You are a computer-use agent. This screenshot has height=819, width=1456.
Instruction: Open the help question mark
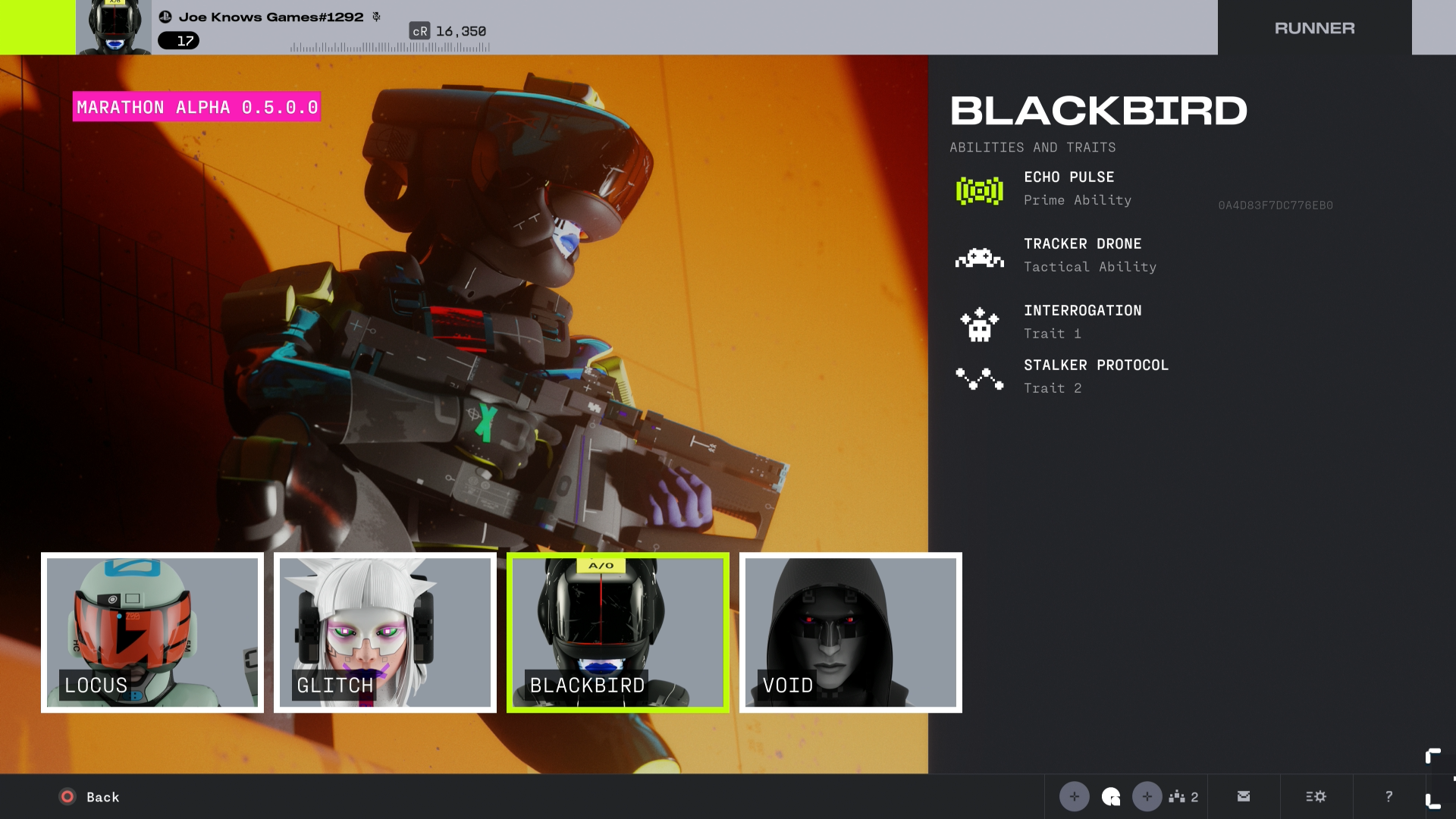click(x=1389, y=796)
